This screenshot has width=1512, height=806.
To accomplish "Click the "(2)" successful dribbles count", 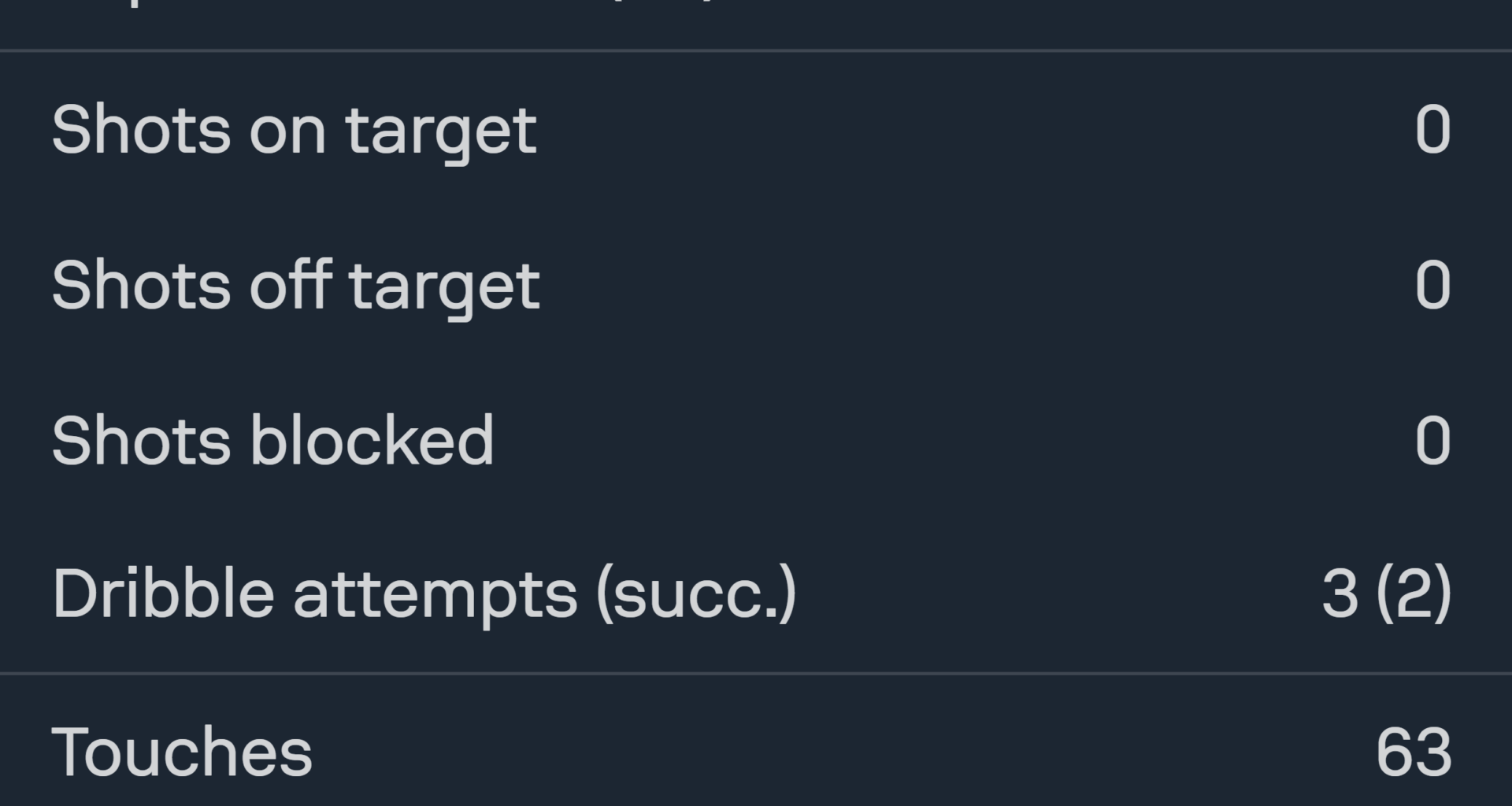I will click(x=1414, y=594).
